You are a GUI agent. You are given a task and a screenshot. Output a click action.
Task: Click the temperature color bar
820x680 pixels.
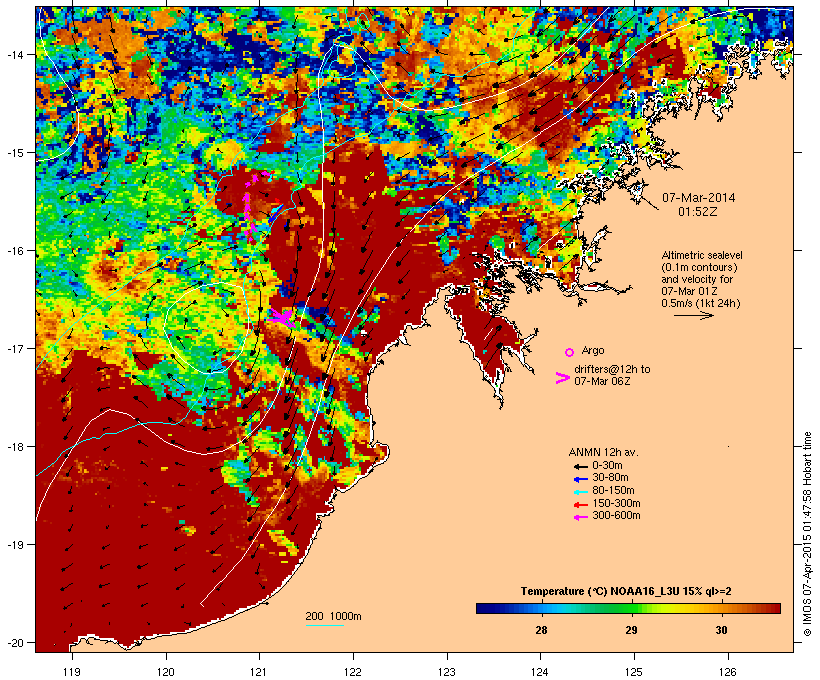click(628, 608)
